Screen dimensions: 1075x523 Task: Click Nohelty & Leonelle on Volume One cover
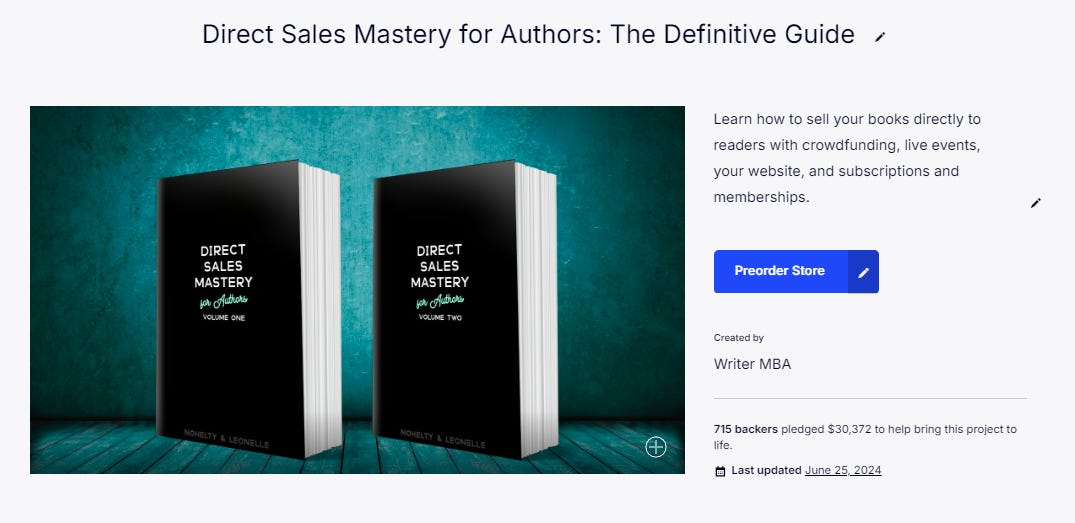pos(226,439)
